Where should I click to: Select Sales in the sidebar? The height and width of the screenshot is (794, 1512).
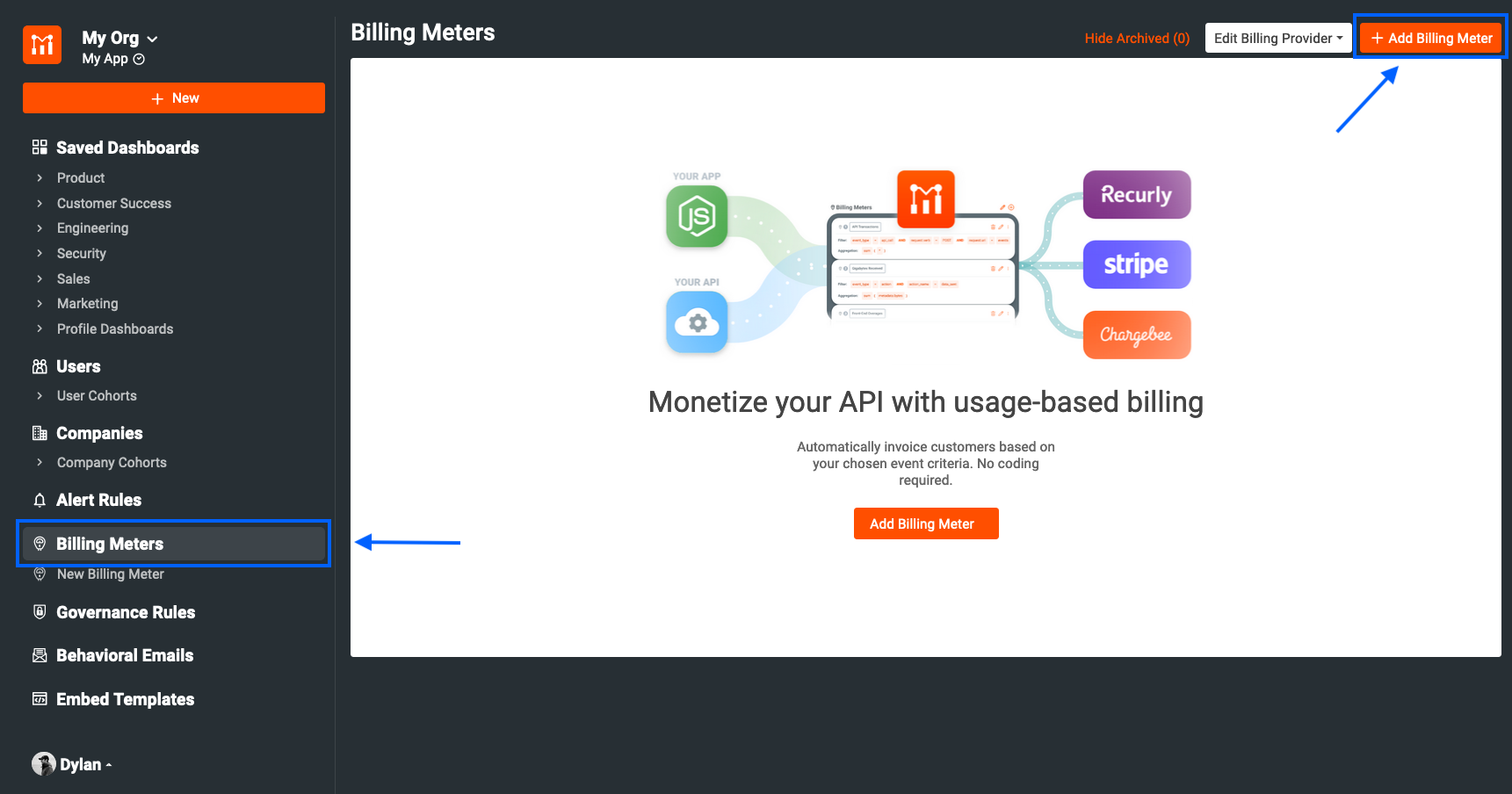74,279
